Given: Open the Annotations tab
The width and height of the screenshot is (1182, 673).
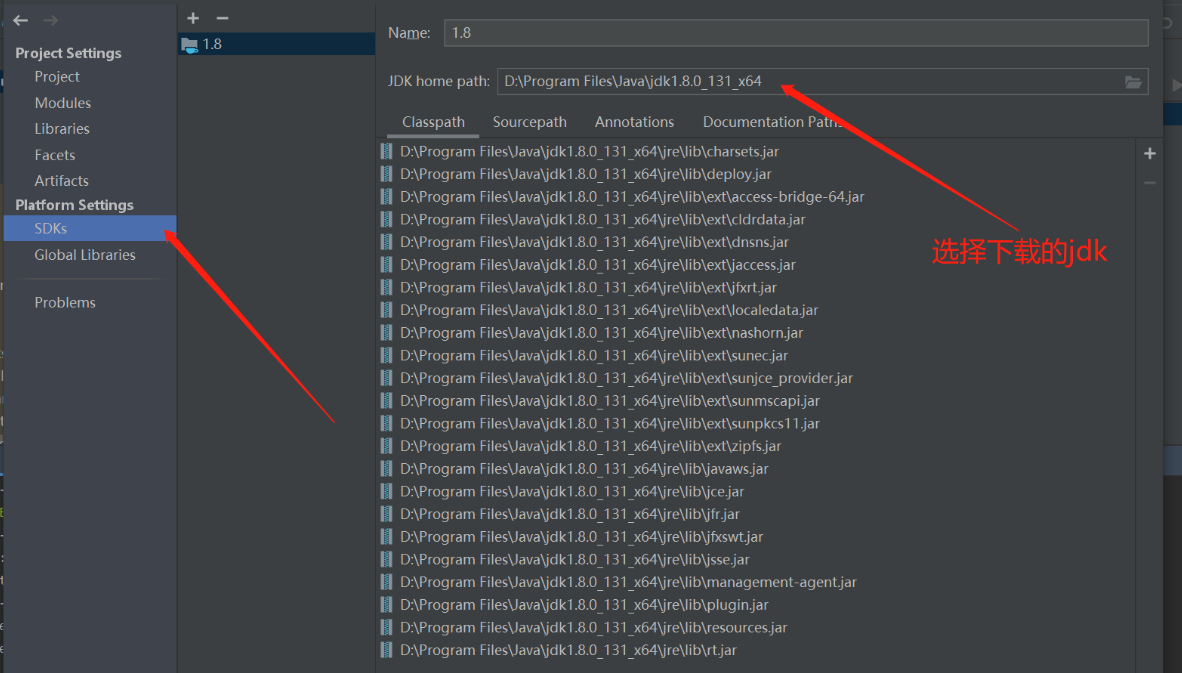Looking at the screenshot, I should (634, 122).
